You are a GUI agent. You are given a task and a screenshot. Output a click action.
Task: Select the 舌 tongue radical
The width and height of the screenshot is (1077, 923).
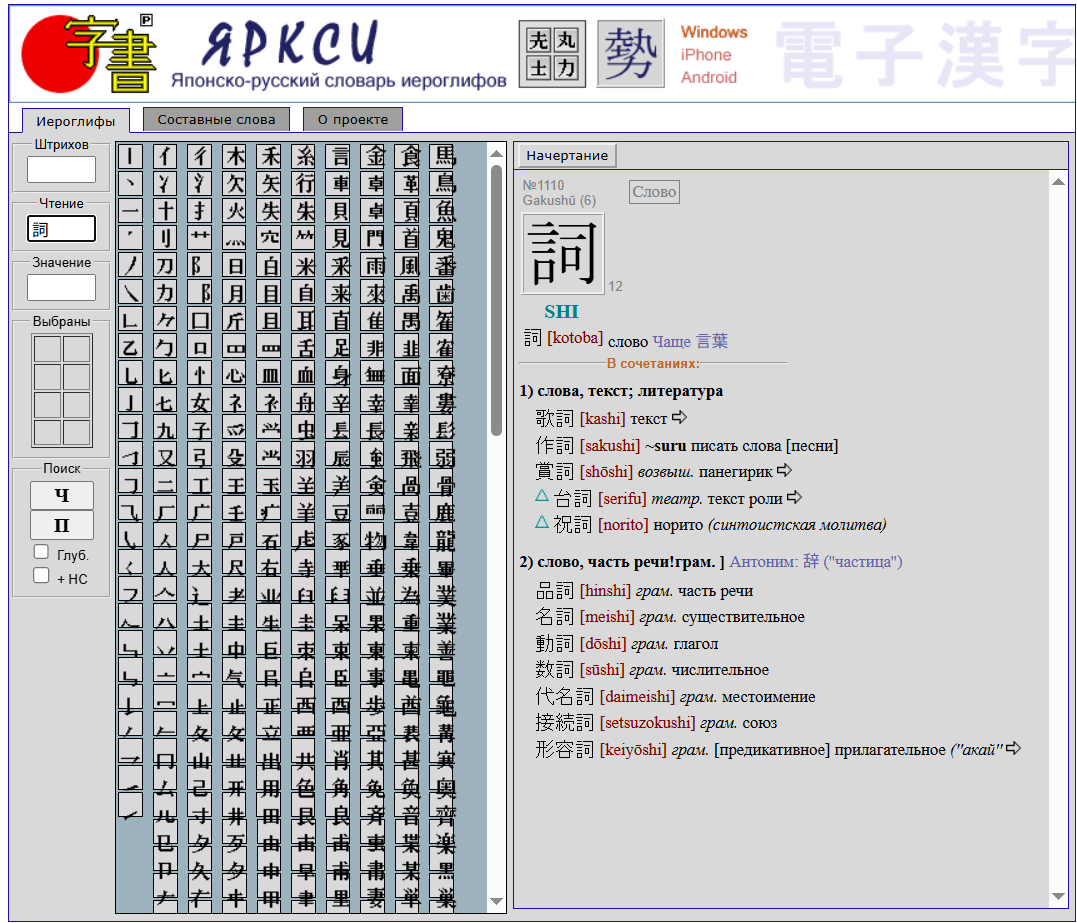click(304, 348)
